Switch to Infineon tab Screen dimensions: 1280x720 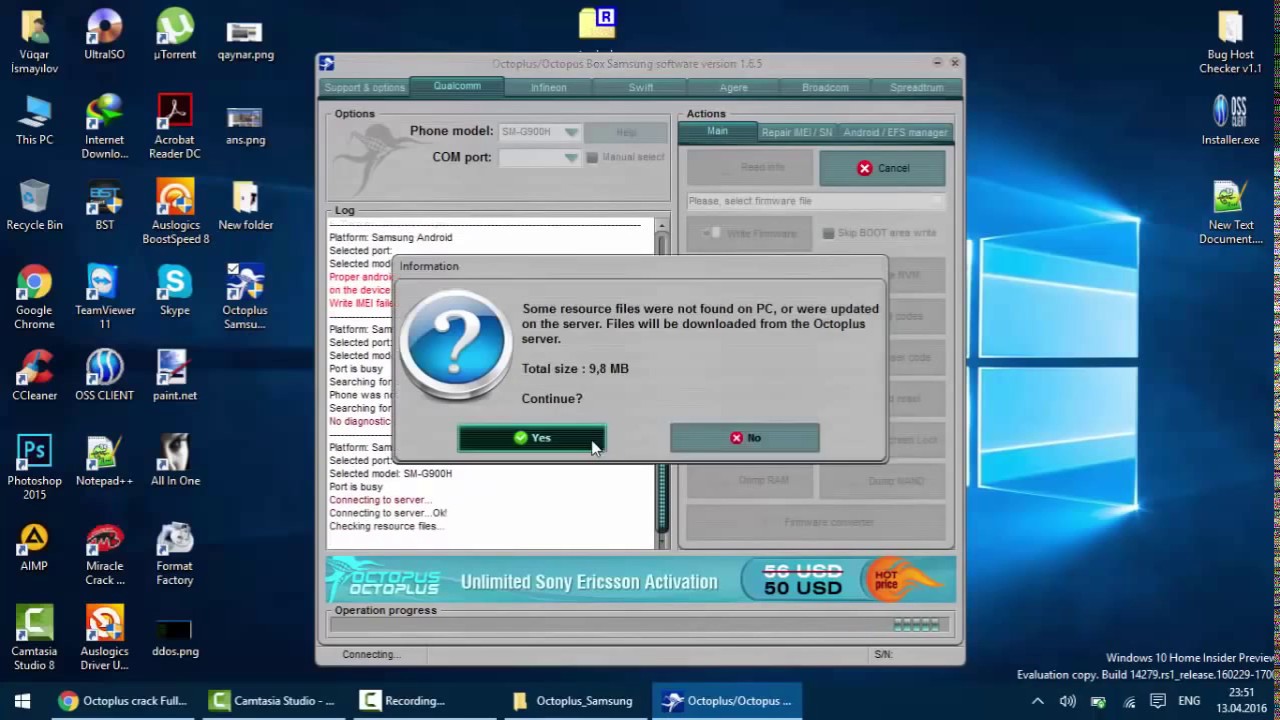(549, 88)
